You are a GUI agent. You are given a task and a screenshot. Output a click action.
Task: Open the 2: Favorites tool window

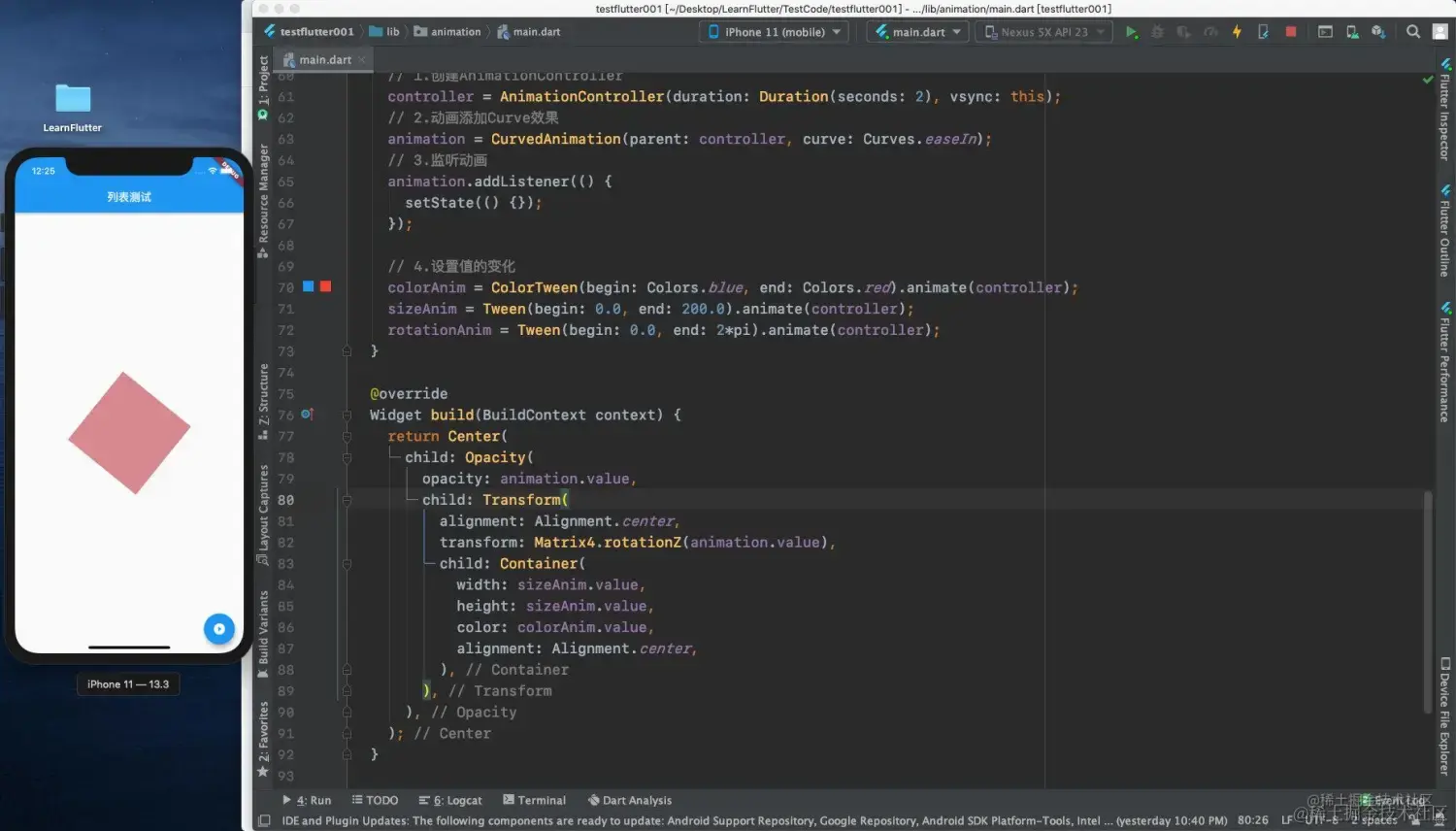tap(263, 739)
